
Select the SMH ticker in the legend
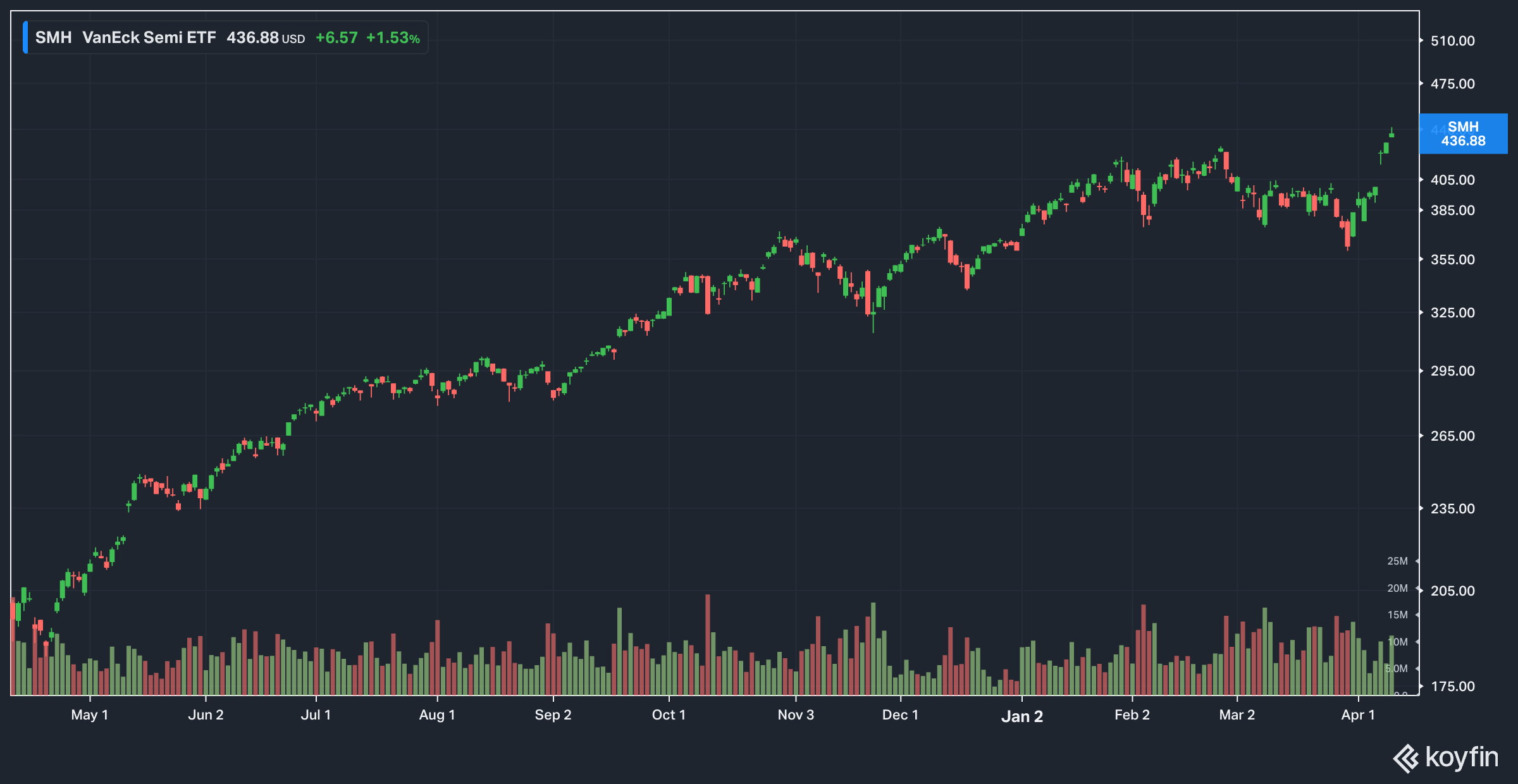[53, 38]
